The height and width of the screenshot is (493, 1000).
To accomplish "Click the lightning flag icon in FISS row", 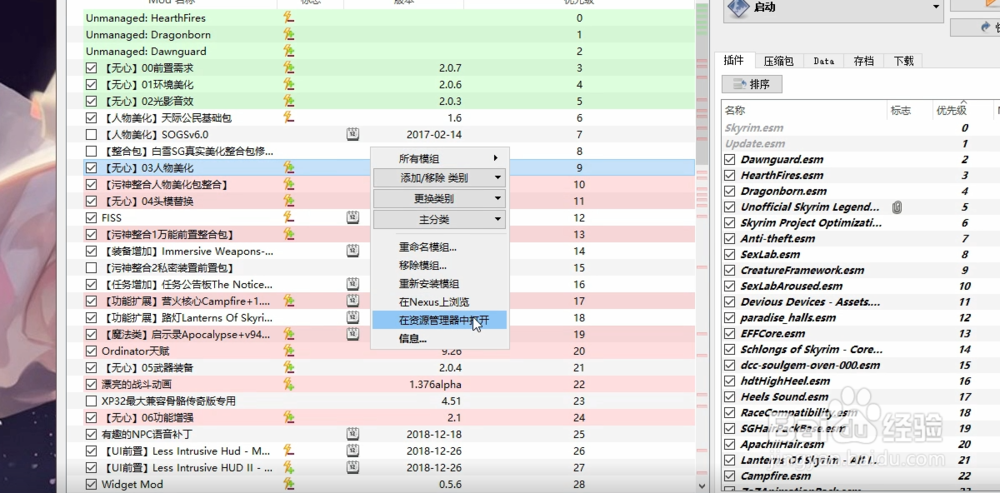I will tap(289, 217).
